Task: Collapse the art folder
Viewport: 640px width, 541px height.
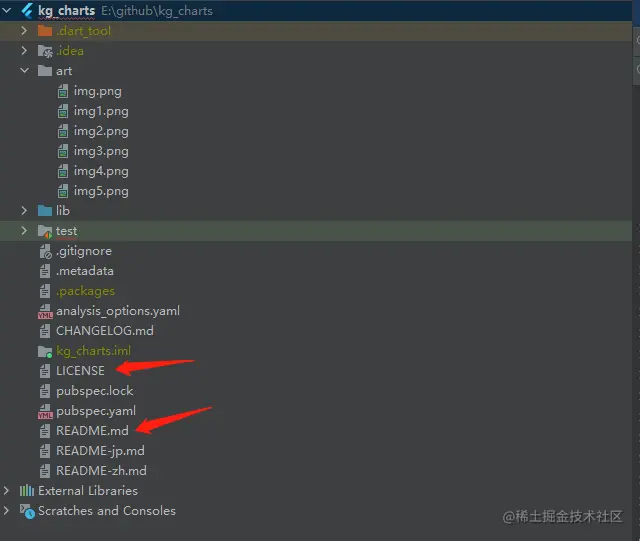Action: pos(24,71)
